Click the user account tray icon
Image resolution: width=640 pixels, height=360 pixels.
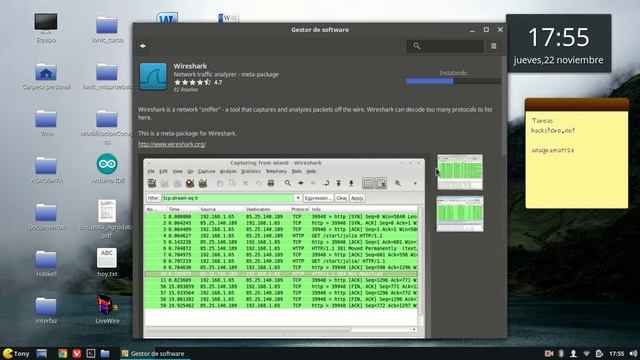pos(573,353)
